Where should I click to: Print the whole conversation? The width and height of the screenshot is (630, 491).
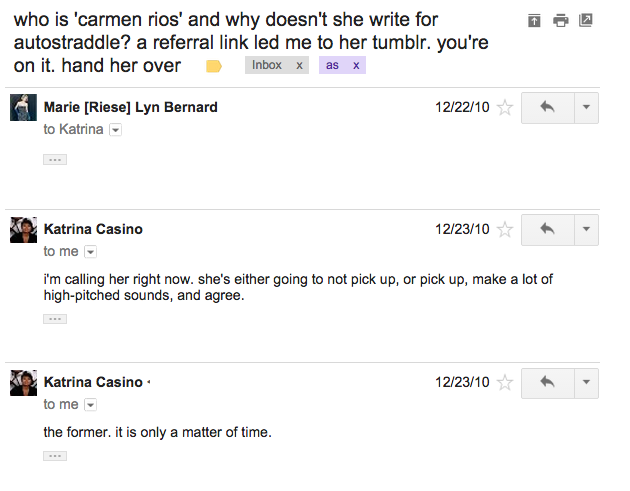click(560, 21)
